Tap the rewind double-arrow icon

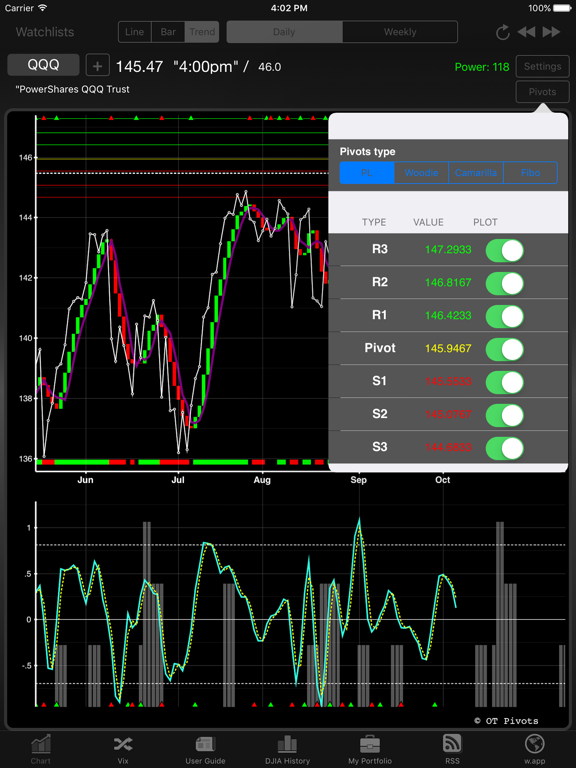point(527,32)
